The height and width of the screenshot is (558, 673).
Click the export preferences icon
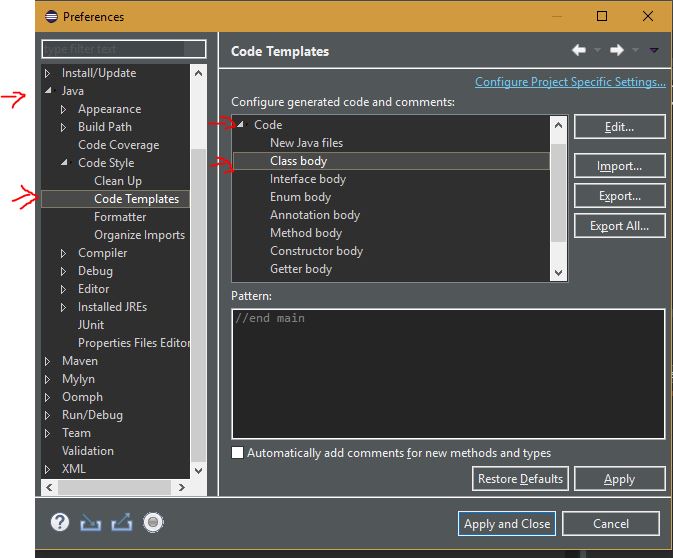click(x=122, y=522)
